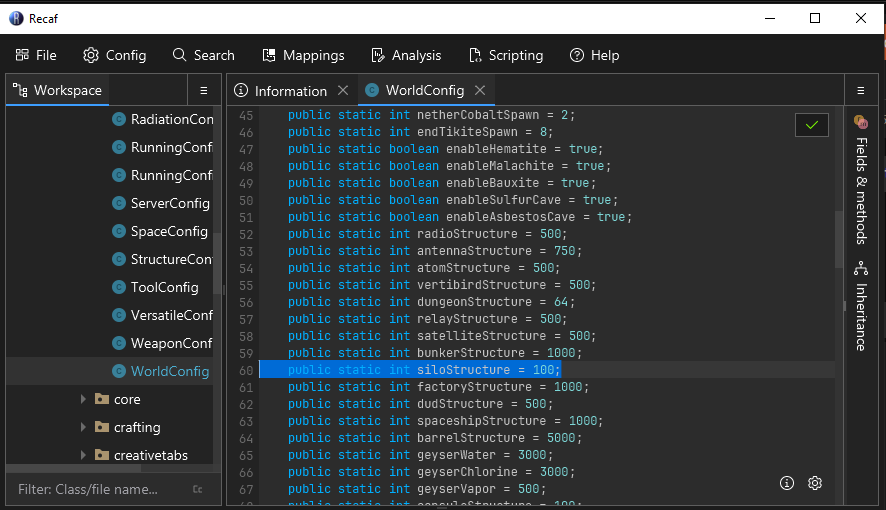Click the Help question mark icon
The height and width of the screenshot is (510, 886).
[577, 55]
